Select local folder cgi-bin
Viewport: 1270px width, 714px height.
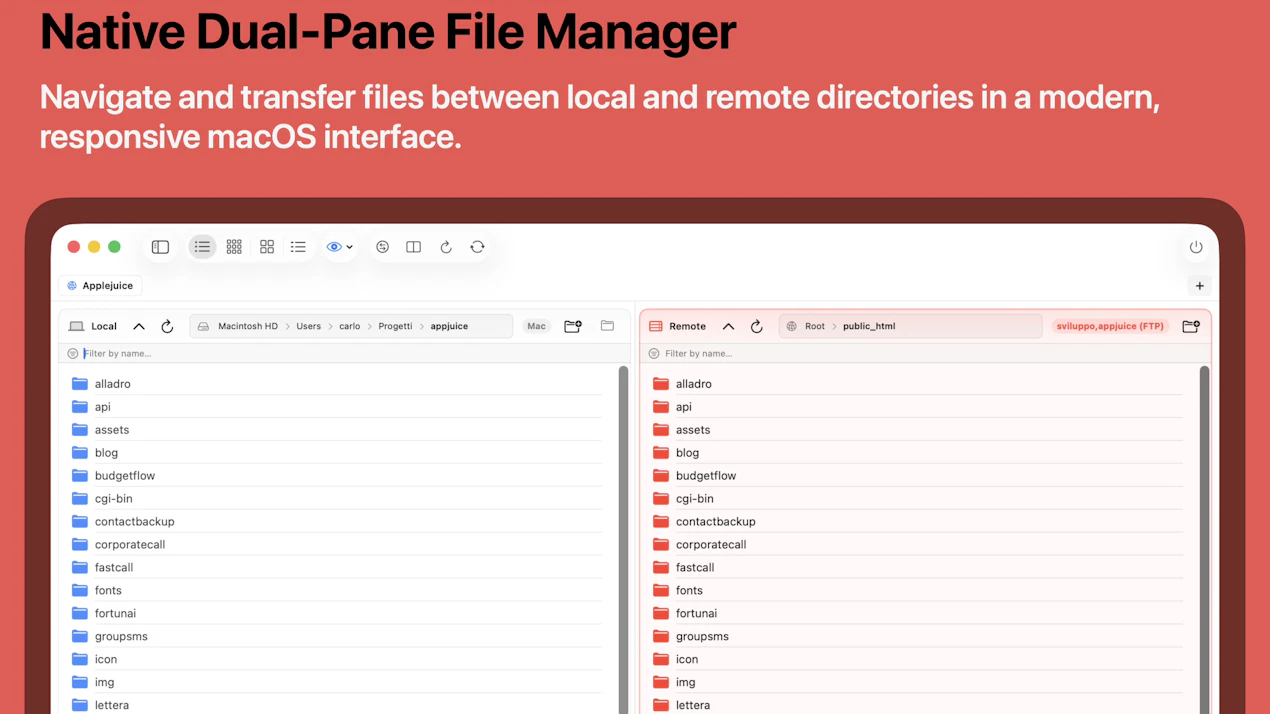337,499
